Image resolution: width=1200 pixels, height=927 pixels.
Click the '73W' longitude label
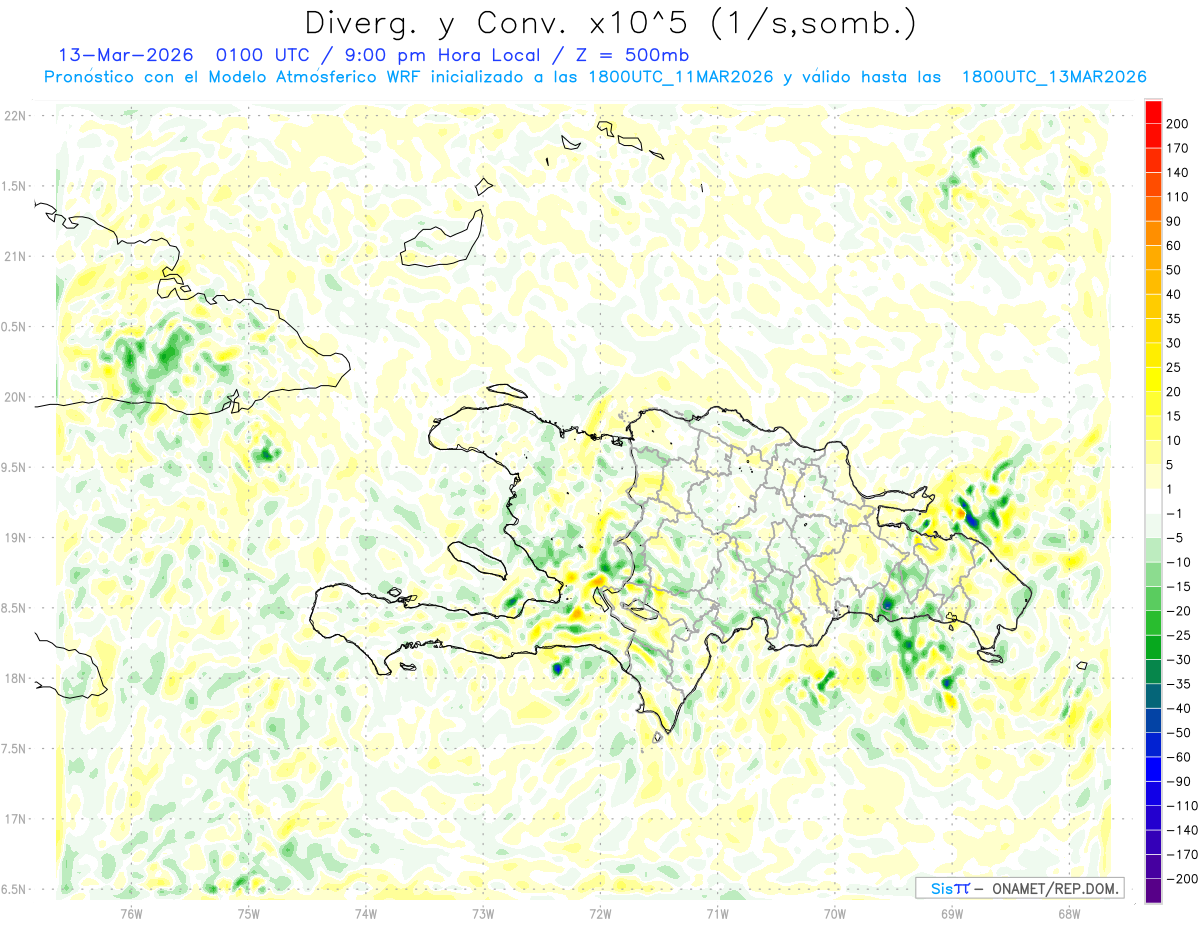pos(483,915)
